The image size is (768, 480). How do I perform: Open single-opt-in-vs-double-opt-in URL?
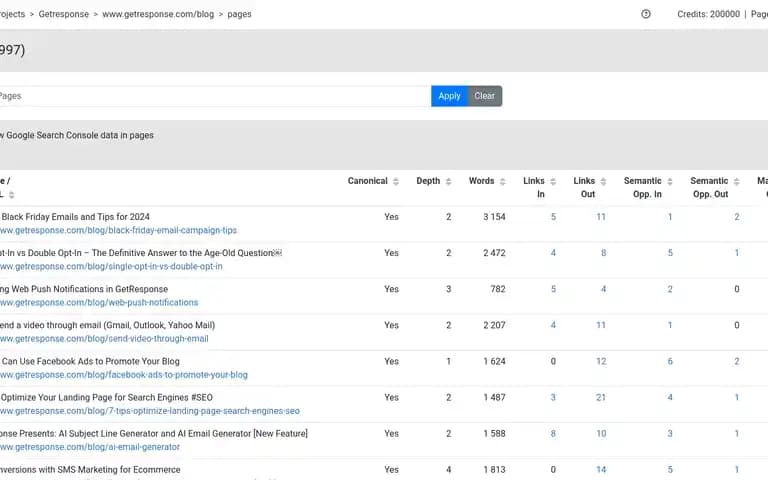(x=111, y=266)
